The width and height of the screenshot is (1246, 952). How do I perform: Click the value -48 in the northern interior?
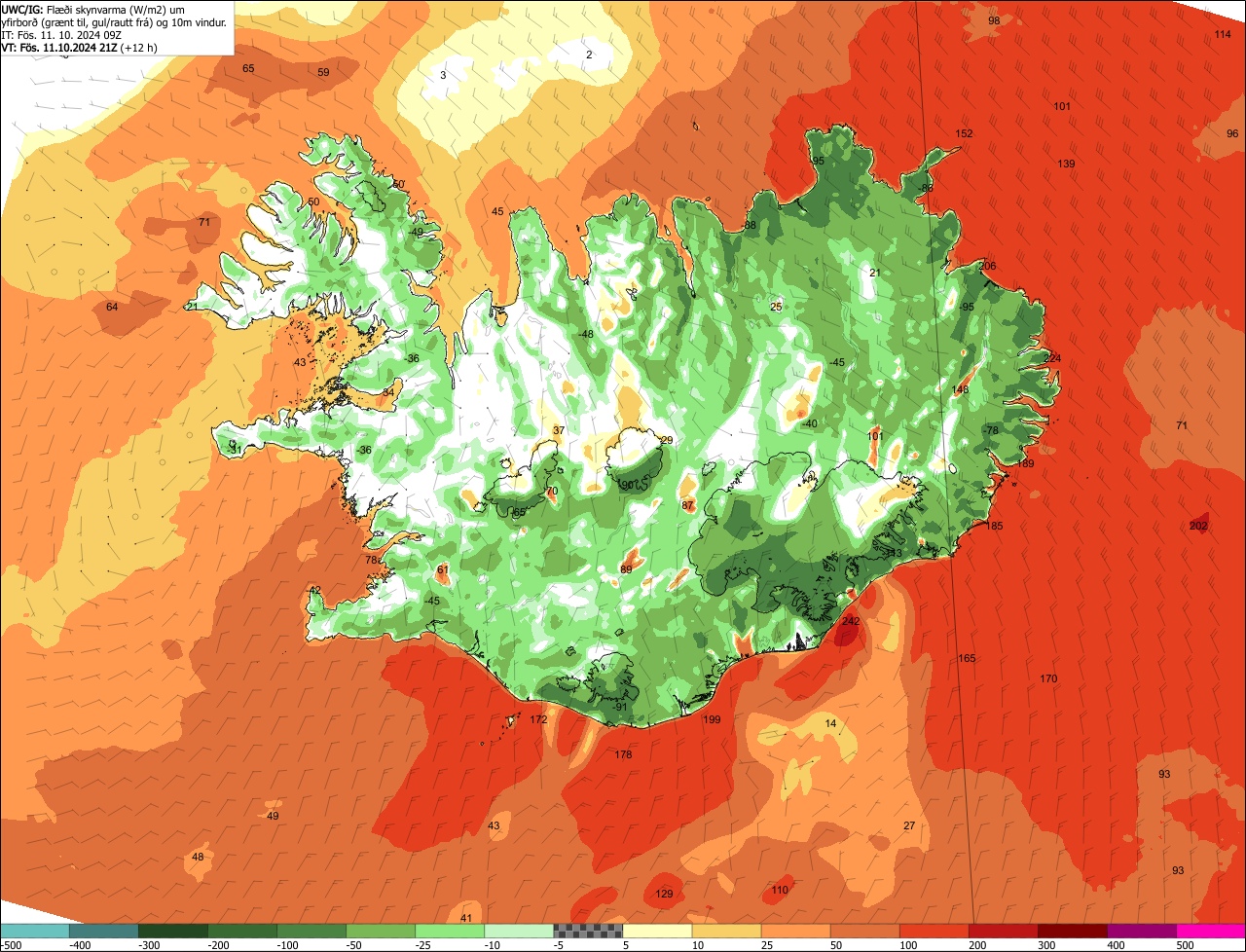coord(584,335)
